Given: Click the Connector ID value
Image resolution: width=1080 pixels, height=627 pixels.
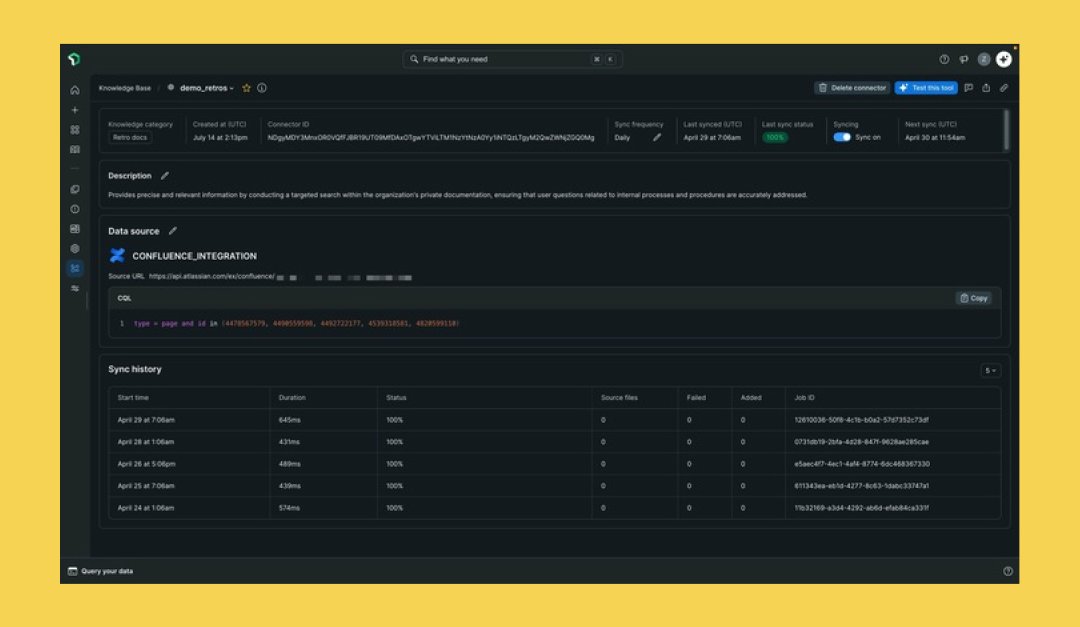Looking at the screenshot, I should 430,137.
